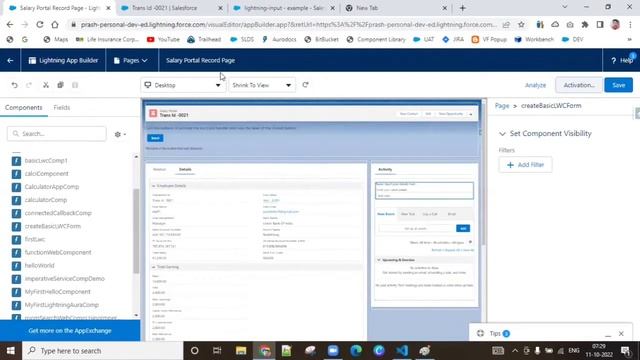Open the Pages dropdown menu
This screenshot has height=360, width=640.
131,60
